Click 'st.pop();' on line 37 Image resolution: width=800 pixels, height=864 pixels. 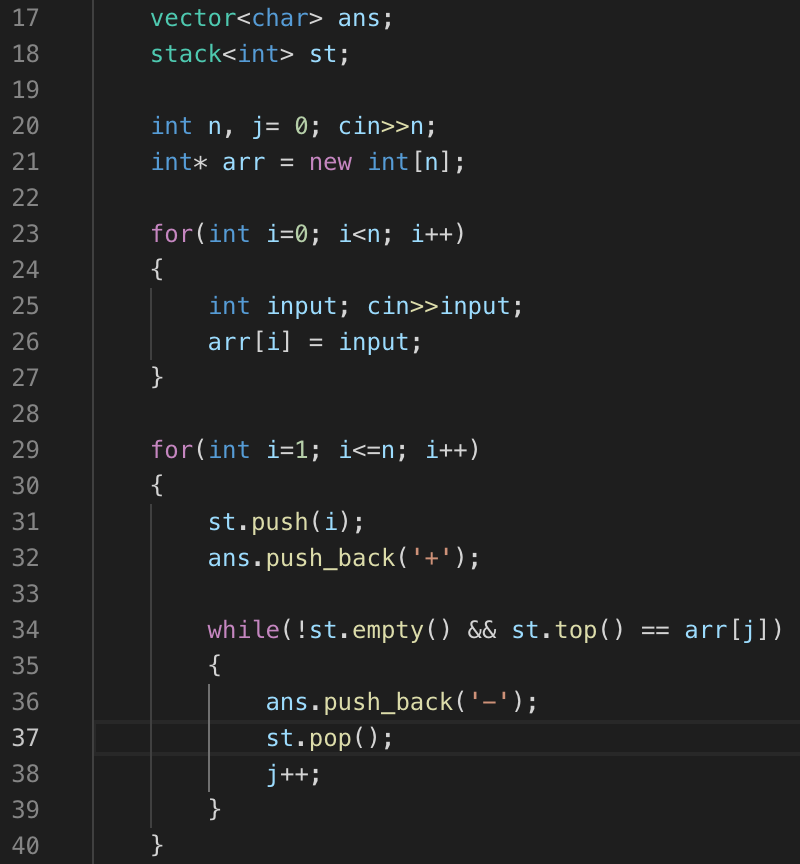point(329,738)
